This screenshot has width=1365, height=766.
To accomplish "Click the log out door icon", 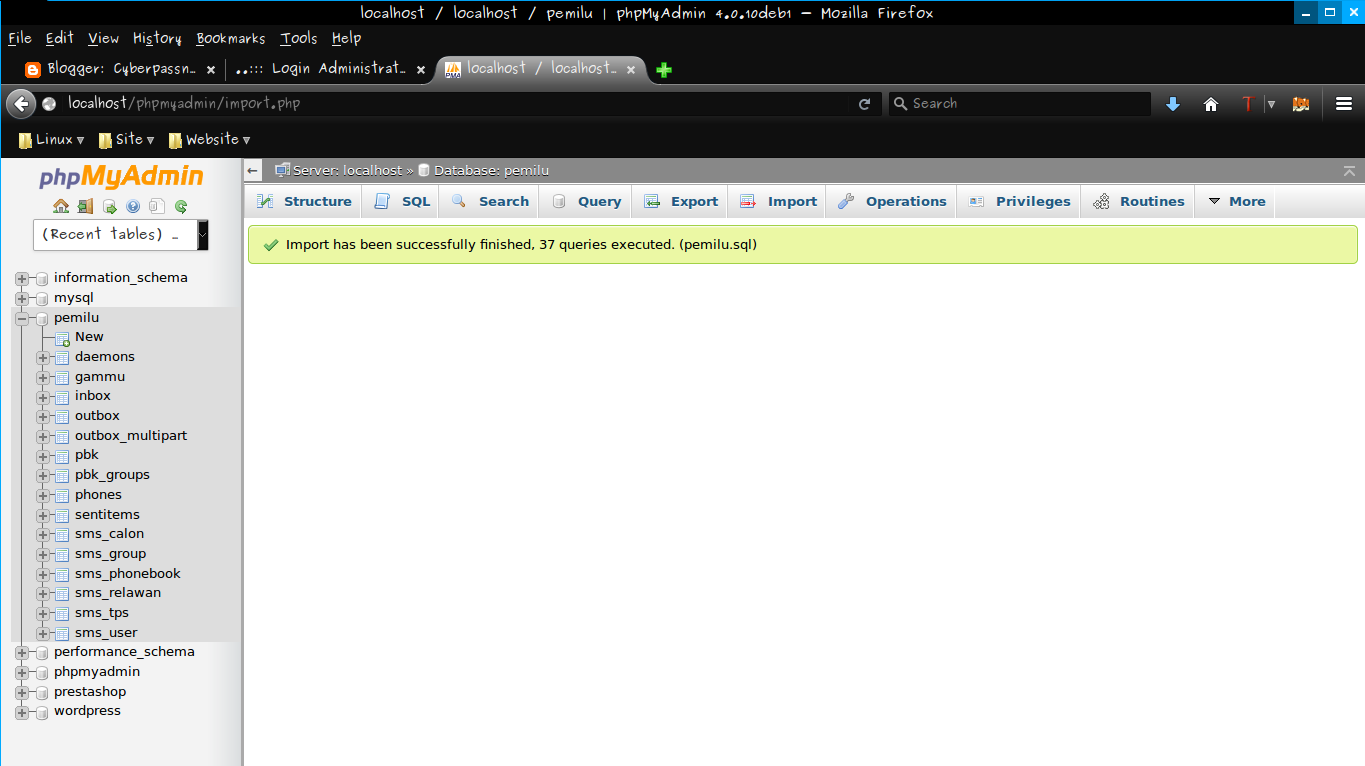I will 85,206.
